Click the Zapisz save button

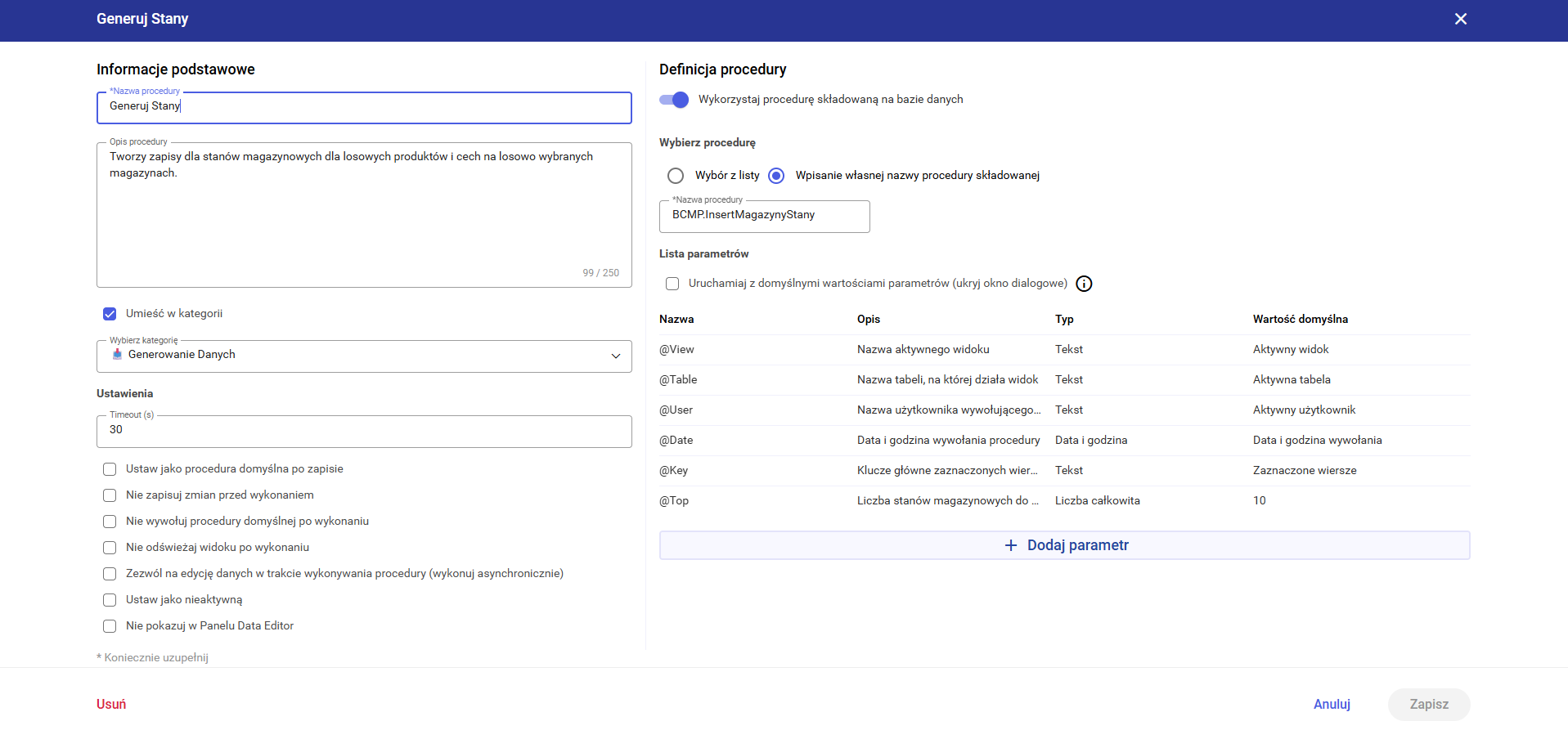pos(1428,704)
